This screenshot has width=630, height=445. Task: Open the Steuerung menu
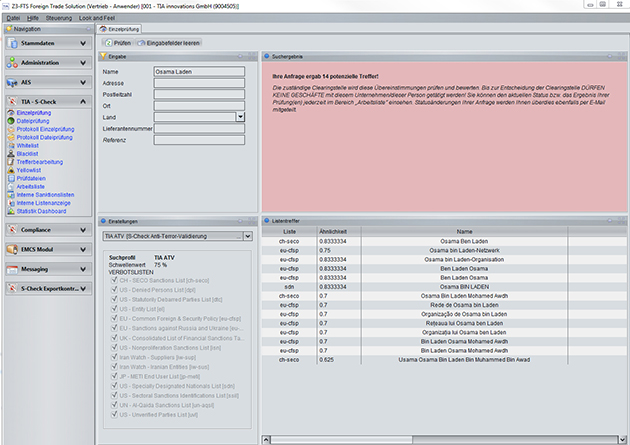click(x=58, y=19)
